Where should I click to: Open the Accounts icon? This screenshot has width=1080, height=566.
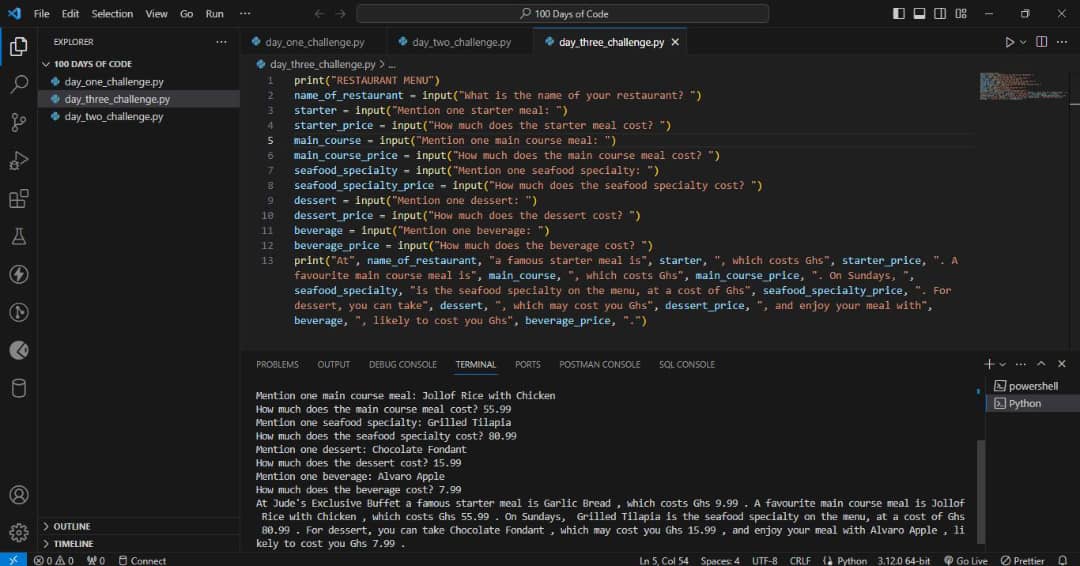pyautogui.click(x=19, y=494)
